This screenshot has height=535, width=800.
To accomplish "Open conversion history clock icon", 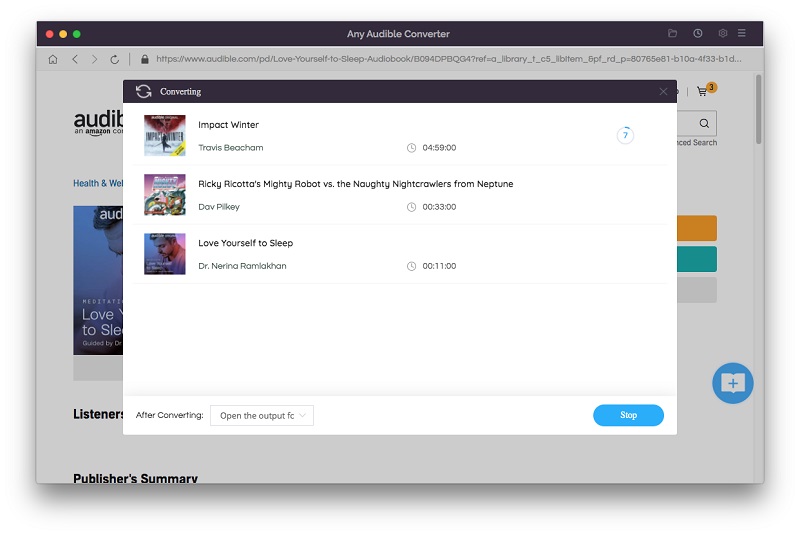I will coord(697,33).
